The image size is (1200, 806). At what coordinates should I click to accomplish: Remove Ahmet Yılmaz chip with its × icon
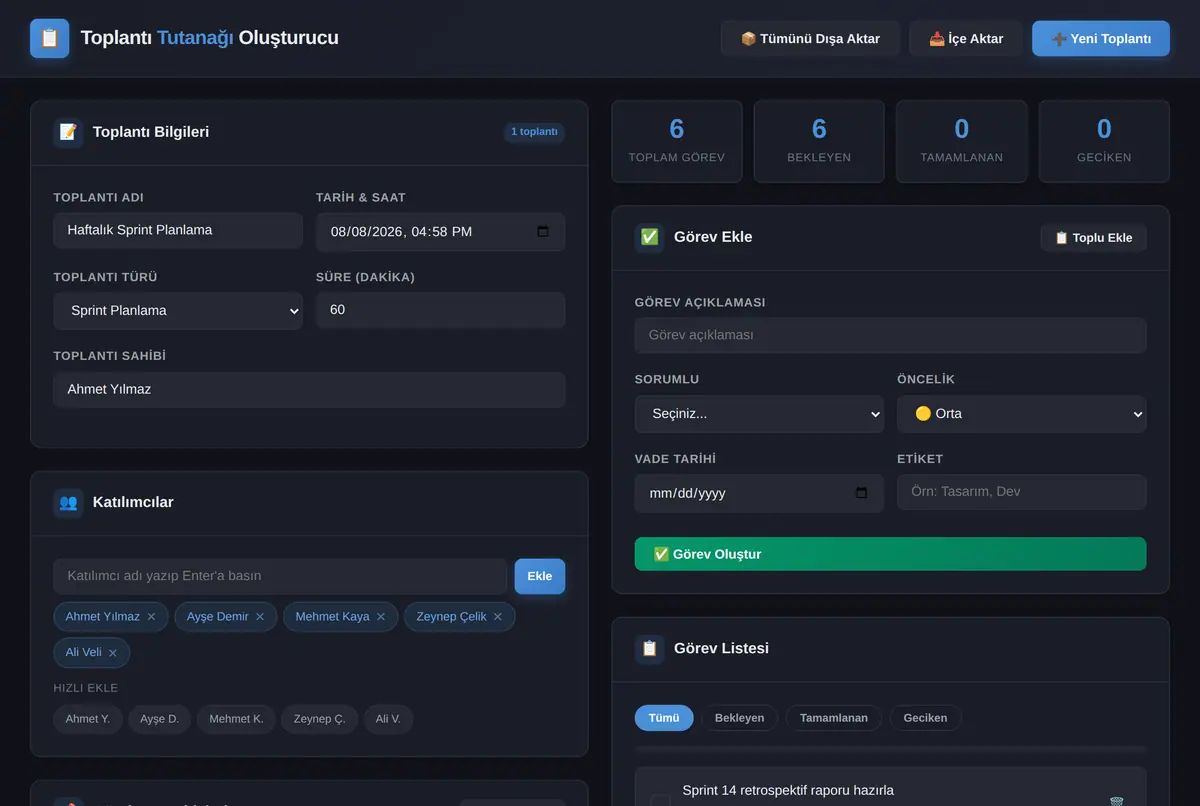click(x=151, y=617)
